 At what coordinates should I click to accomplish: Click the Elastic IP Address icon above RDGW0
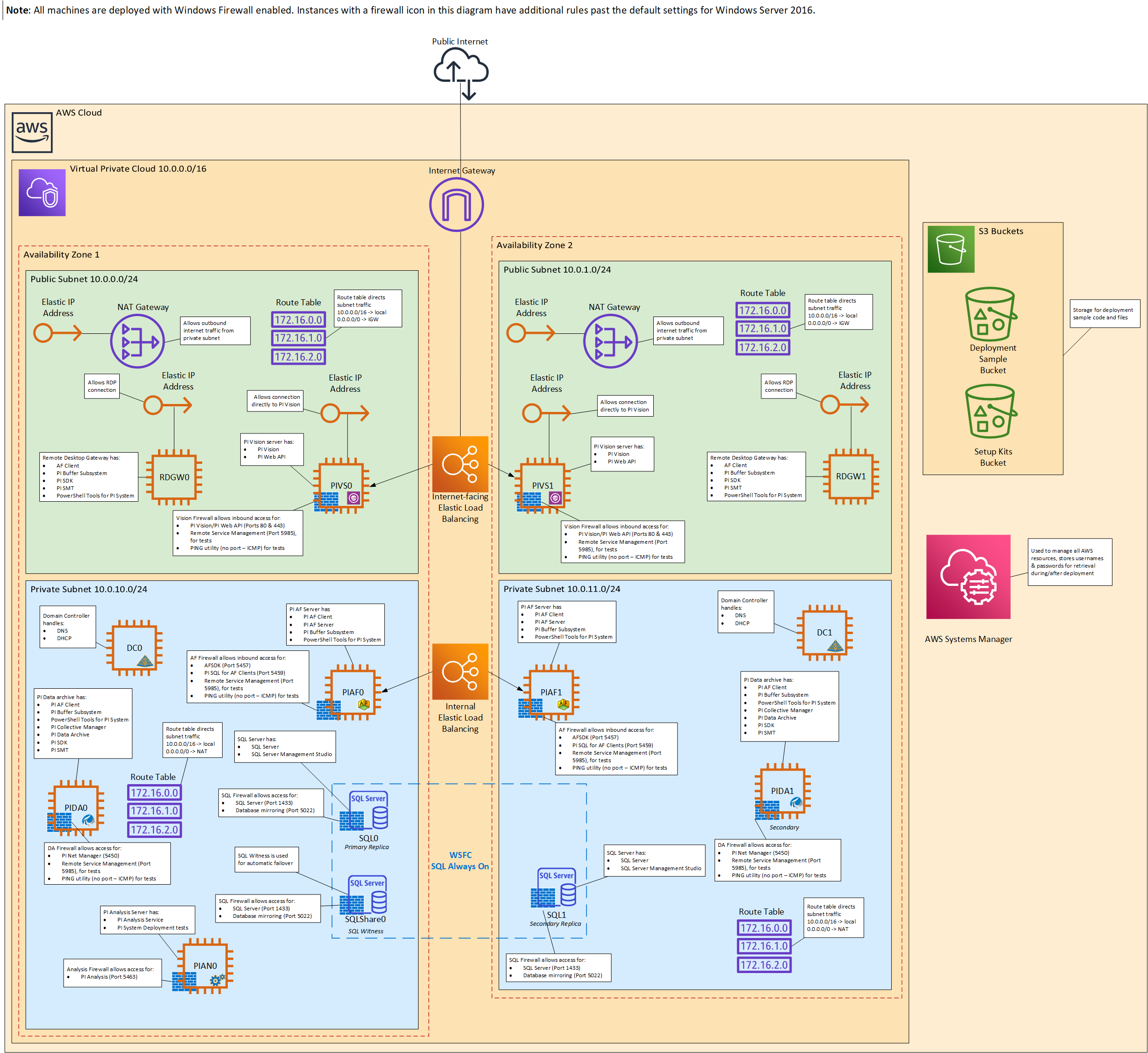coord(168,406)
